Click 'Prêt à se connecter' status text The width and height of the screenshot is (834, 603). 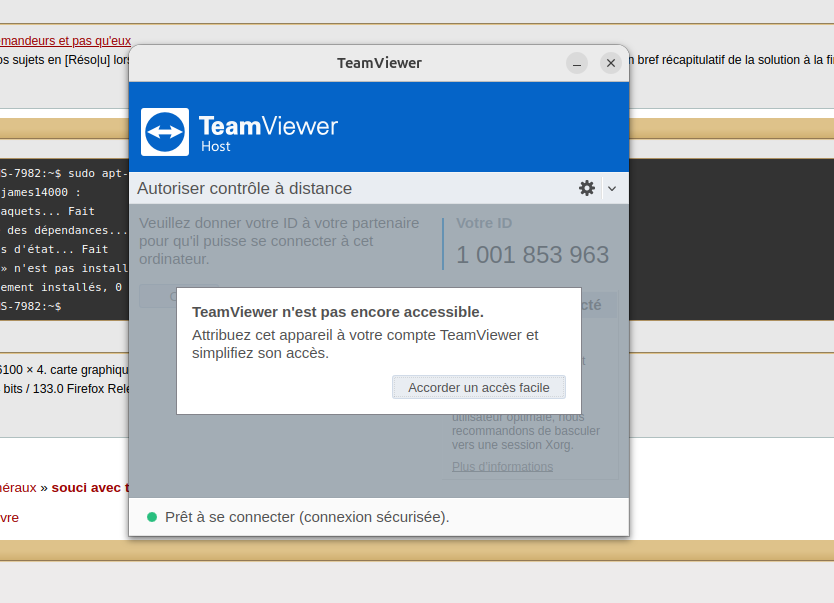click(307, 517)
